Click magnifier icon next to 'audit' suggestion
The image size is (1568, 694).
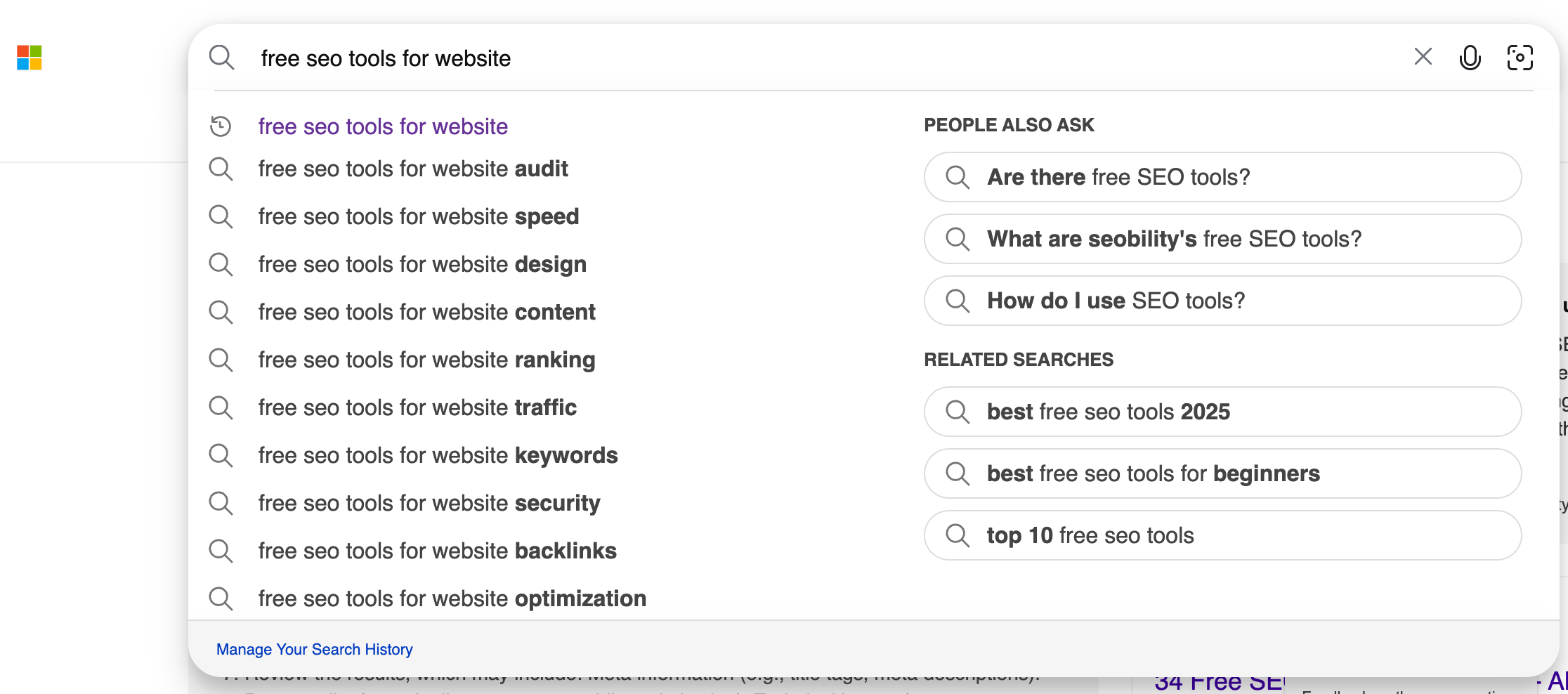coord(221,169)
